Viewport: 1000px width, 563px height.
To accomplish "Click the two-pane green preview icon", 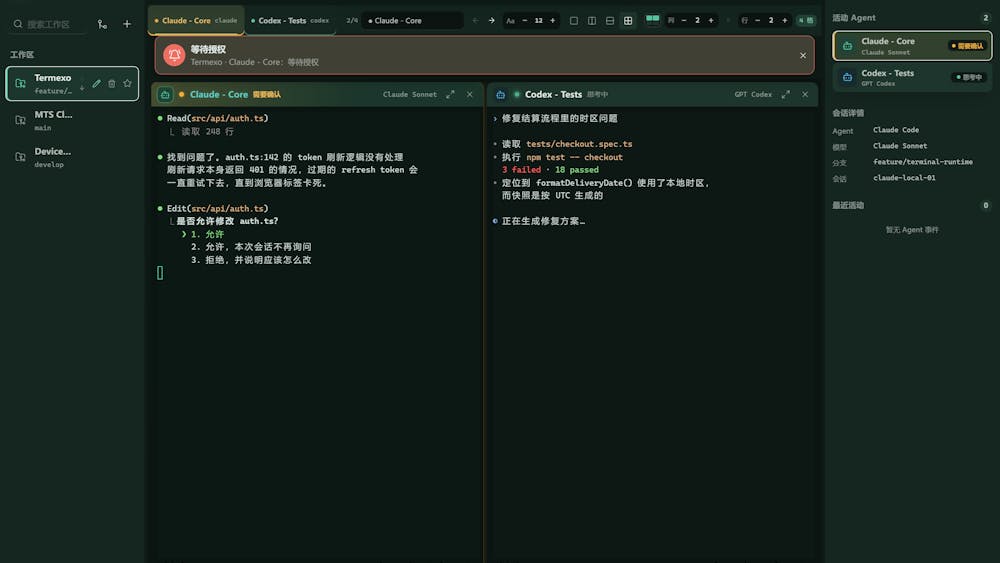I will coord(652,19).
